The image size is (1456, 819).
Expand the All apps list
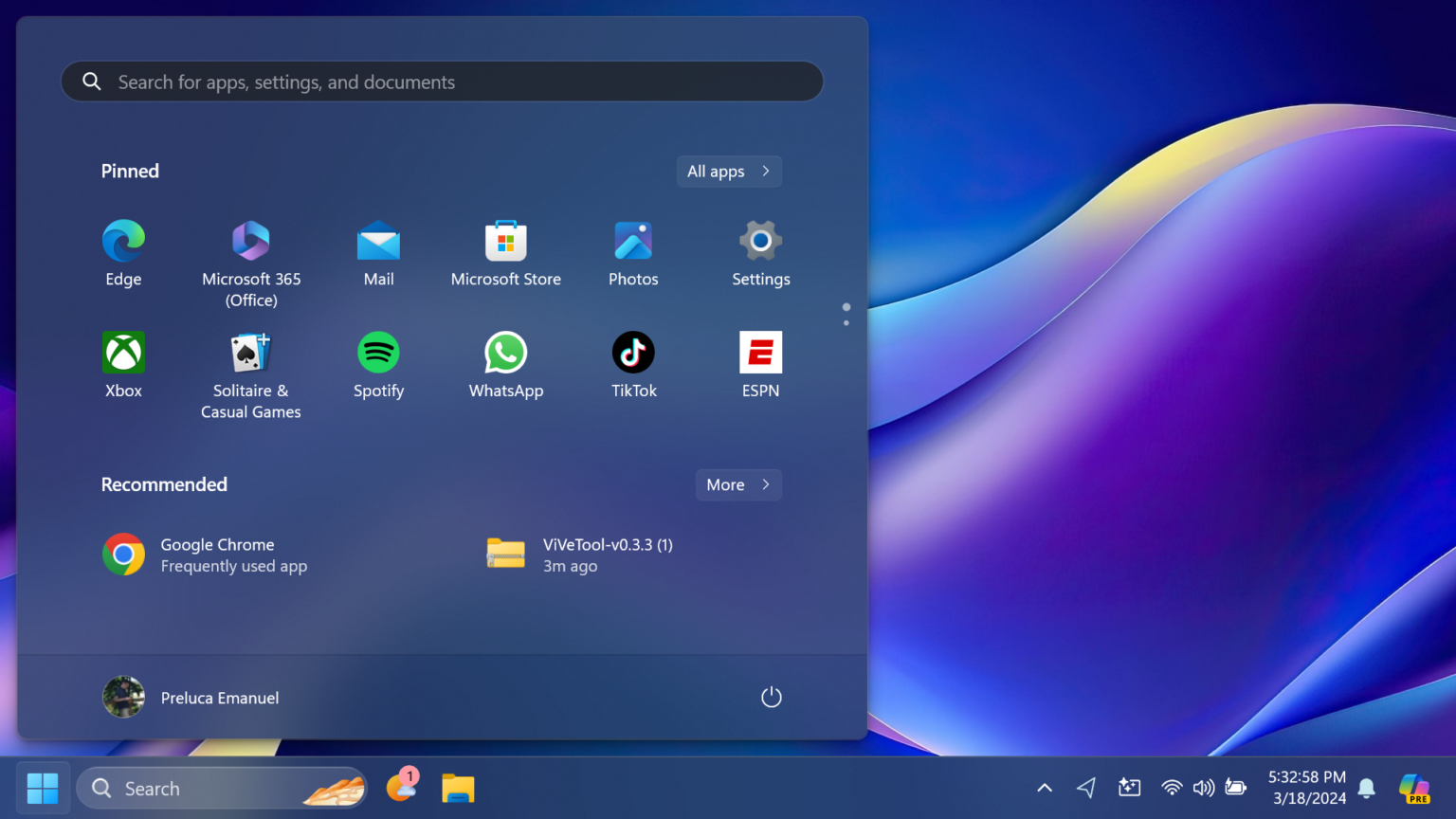click(x=729, y=172)
